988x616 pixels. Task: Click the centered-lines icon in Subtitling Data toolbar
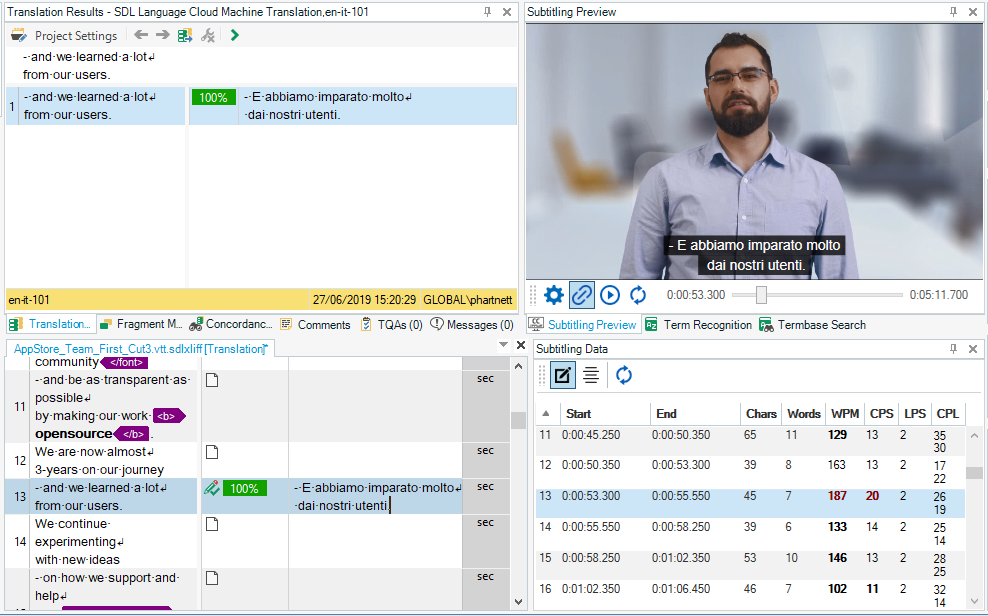[590, 375]
